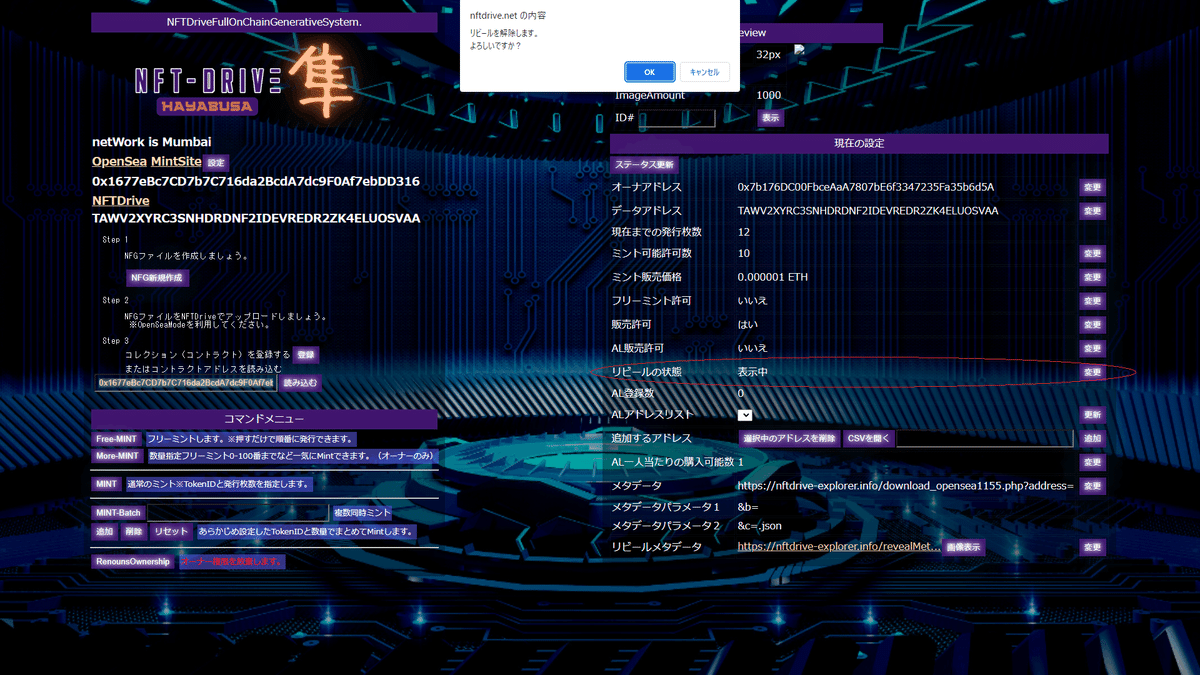Click the 削除 button under MINT-Batch

(133, 532)
